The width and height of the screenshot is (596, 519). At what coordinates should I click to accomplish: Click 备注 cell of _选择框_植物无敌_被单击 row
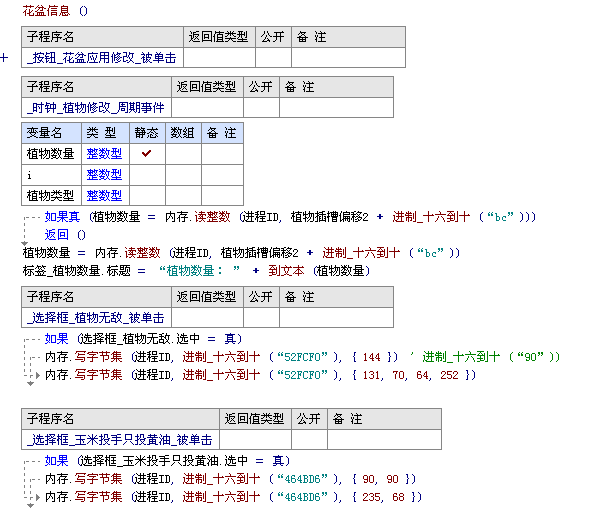point(336,317)
